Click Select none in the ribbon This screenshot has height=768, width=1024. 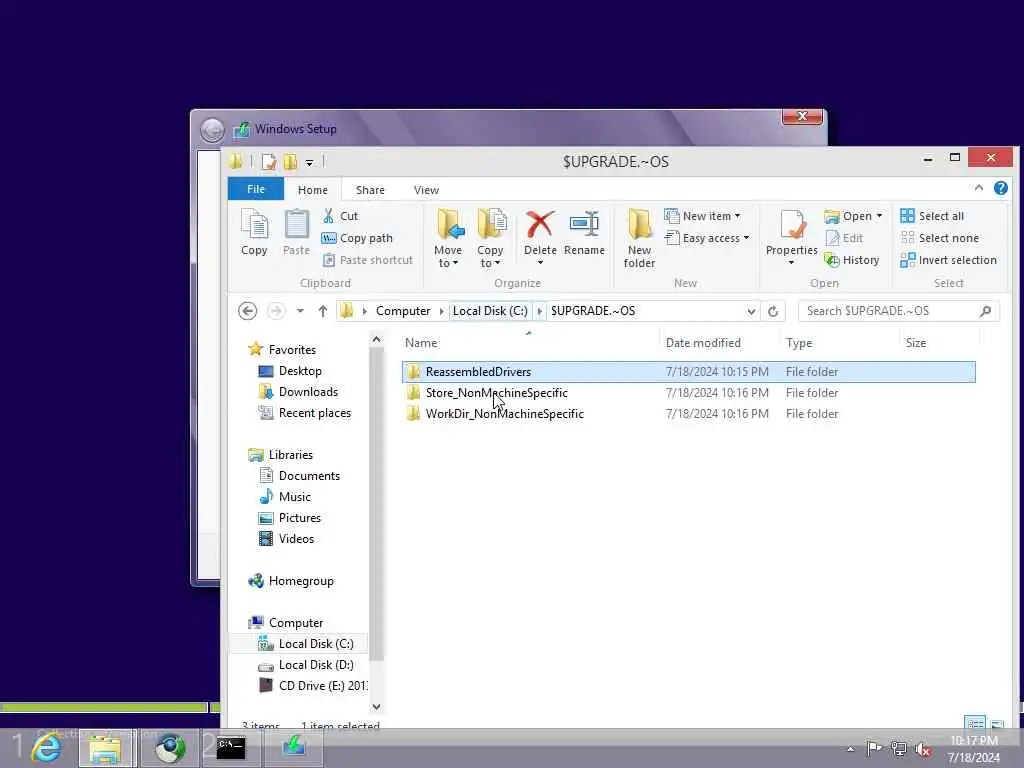(x=939, y=238)
